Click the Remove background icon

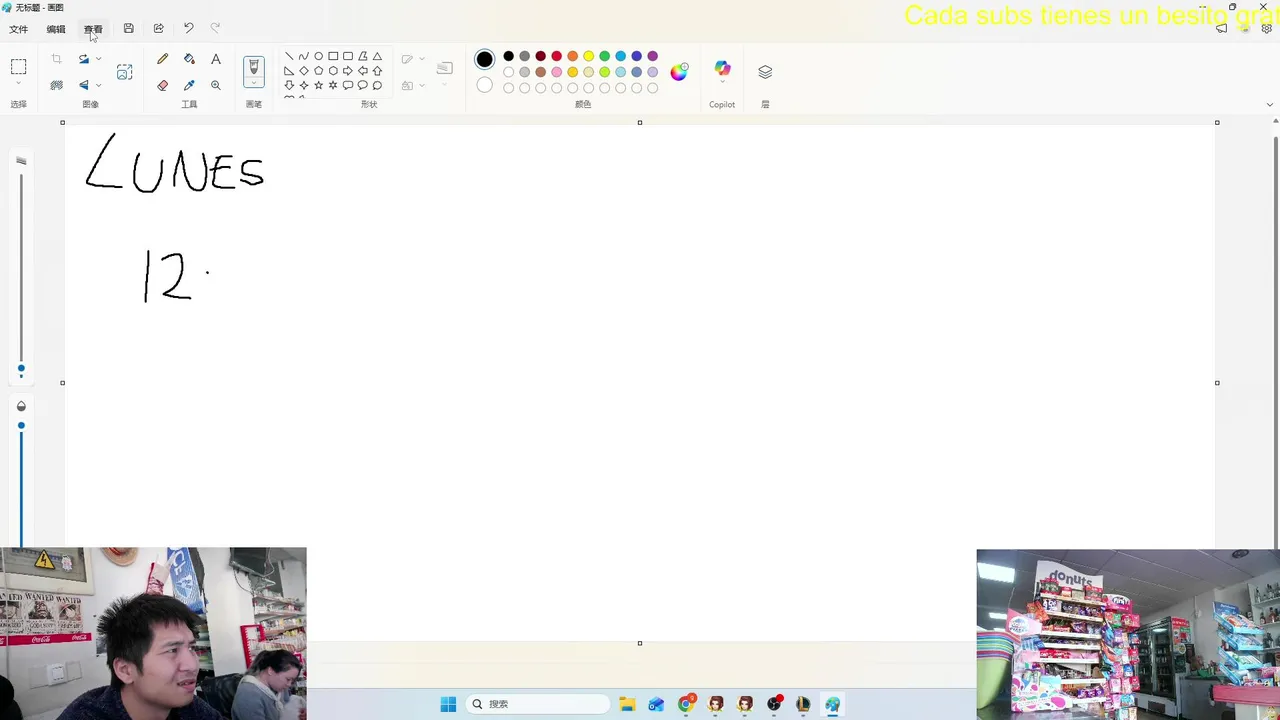coord(56,85)
